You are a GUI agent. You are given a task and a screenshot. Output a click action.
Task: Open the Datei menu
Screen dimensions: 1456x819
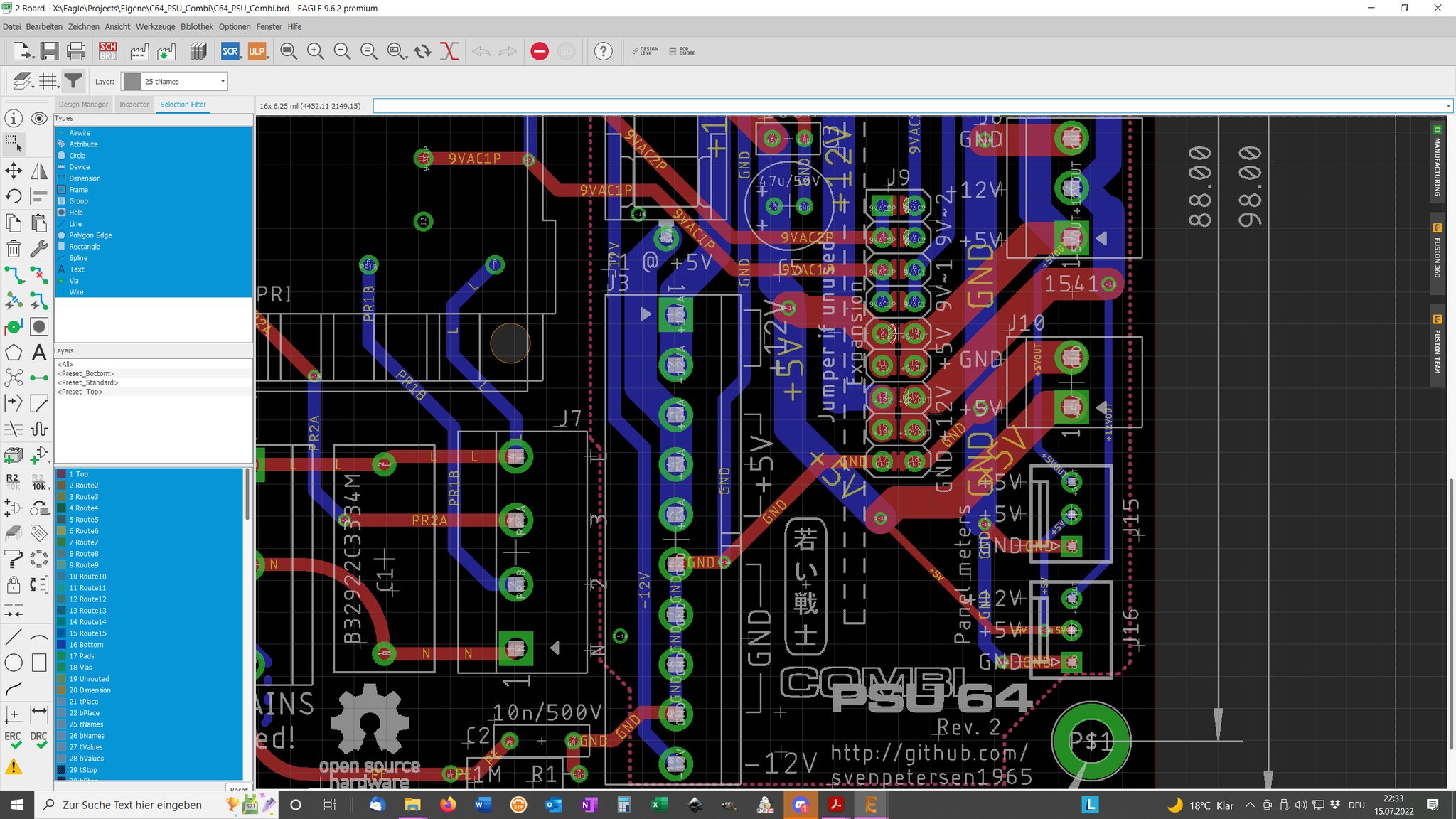click(x=11, y=27)
